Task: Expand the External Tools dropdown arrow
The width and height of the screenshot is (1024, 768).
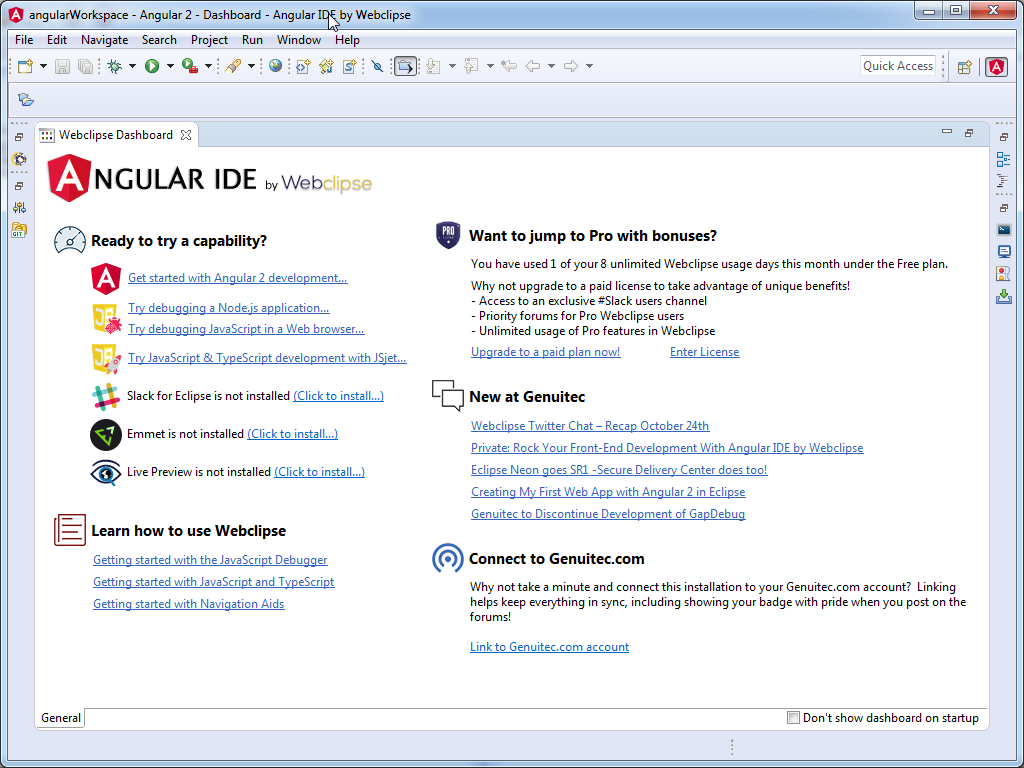Action: click(208, 66)
